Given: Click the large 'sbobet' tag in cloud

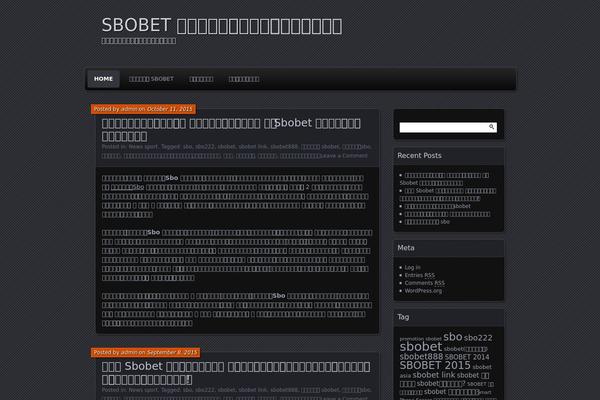Looking at the screenshot, I should click(x=421, y=347).
